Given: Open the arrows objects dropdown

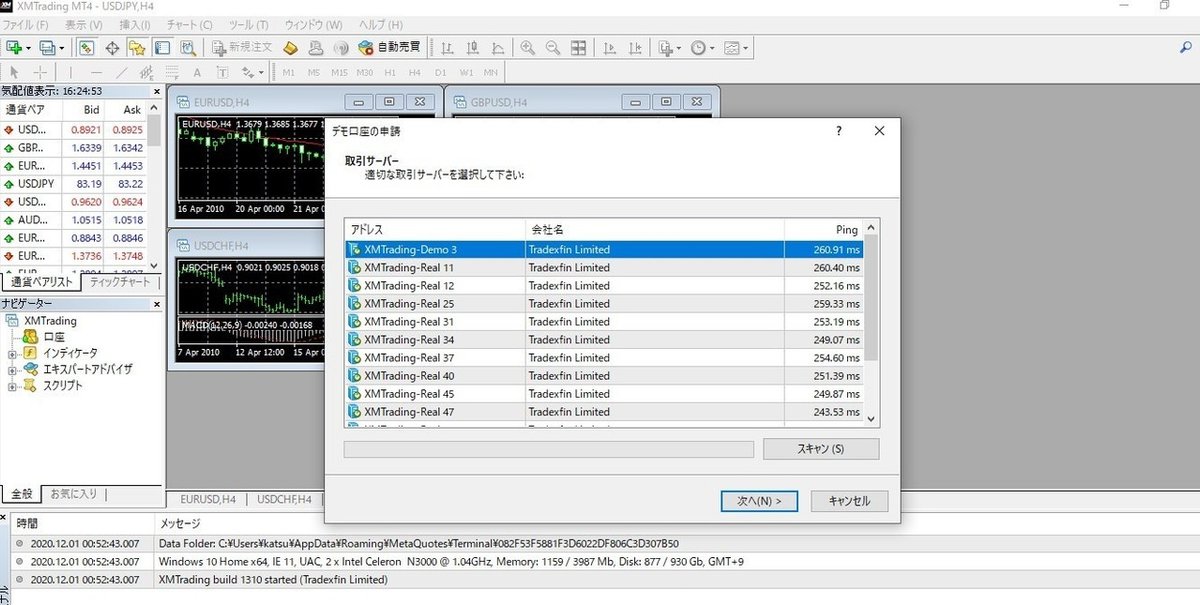Looking at the screenshot, I should pos(252,72).
